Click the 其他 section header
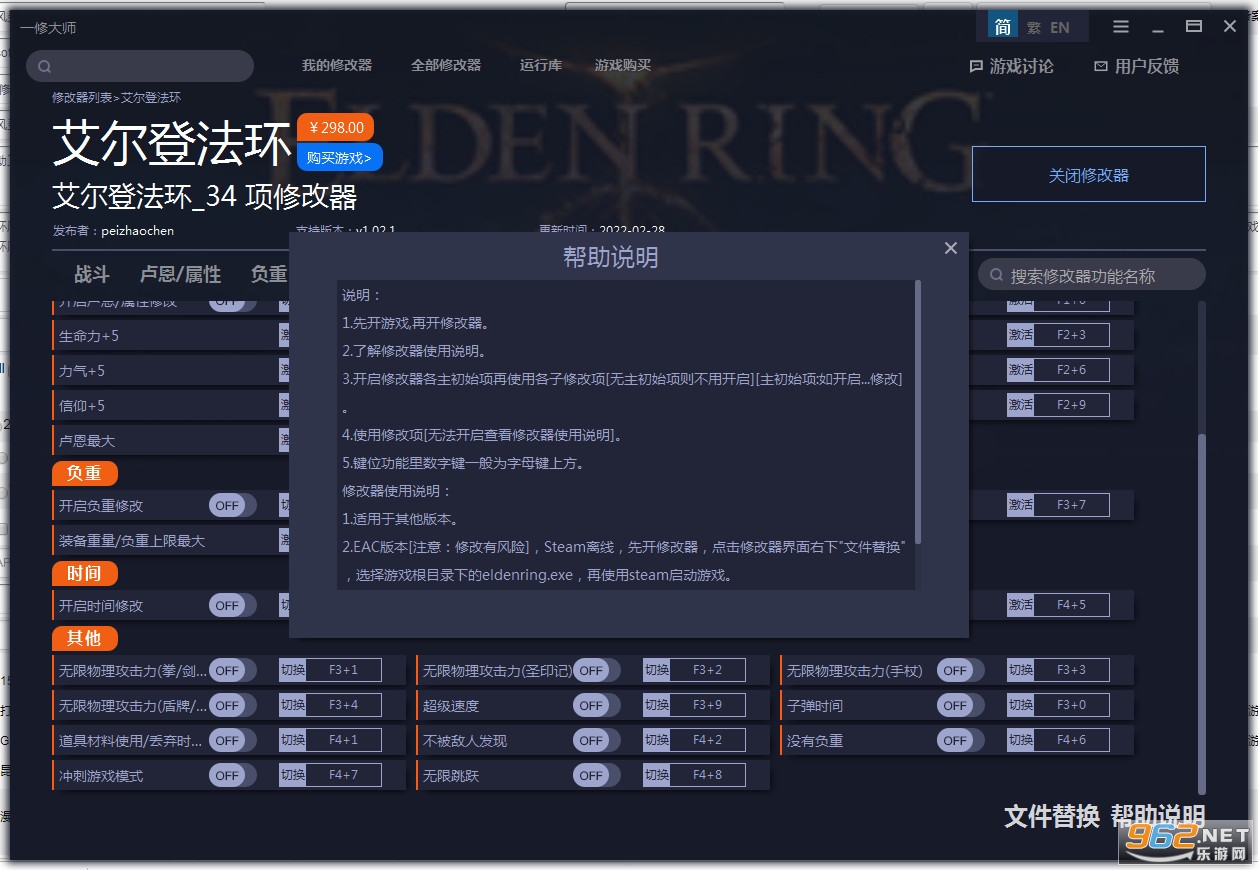The image size is (1258, 870). point(84,638)
